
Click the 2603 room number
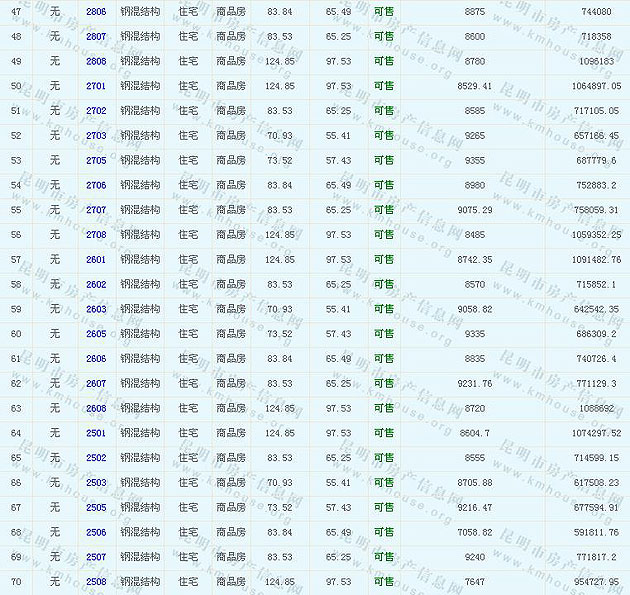[x=96, y=309]
